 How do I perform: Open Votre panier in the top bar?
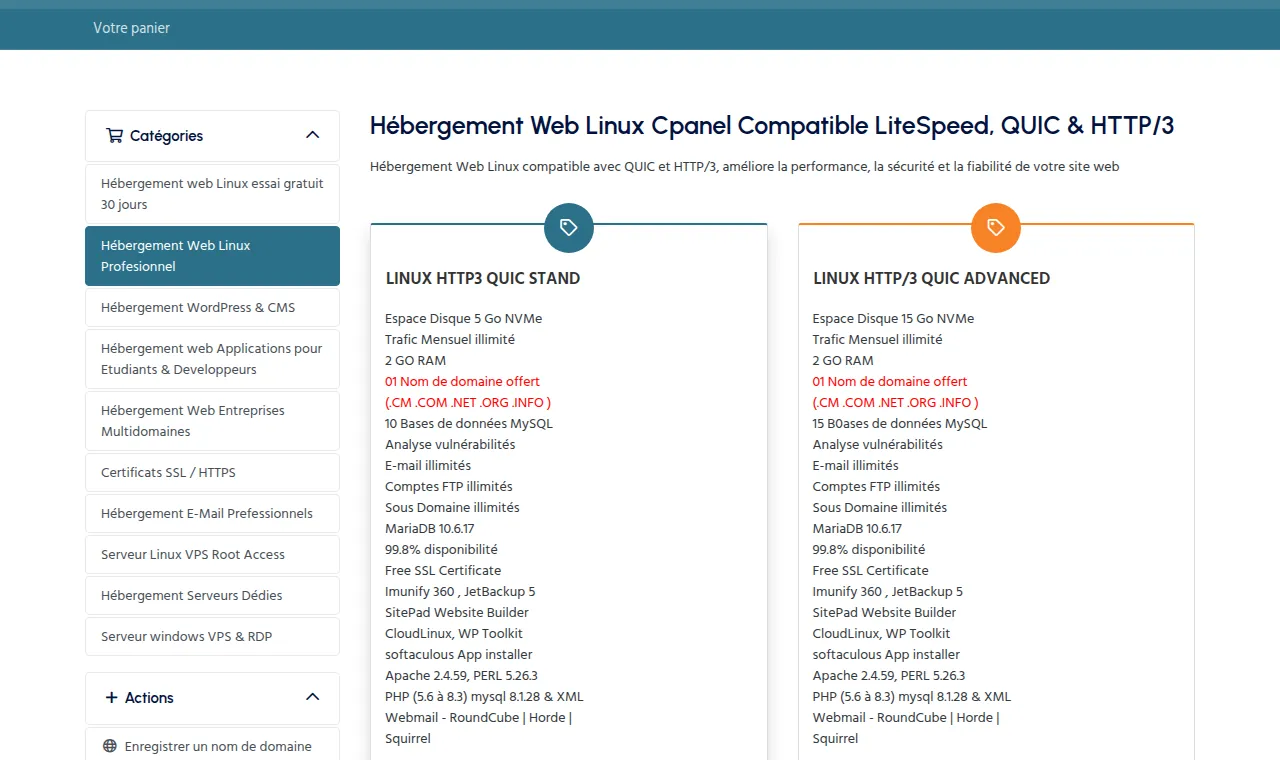[132, 28]
